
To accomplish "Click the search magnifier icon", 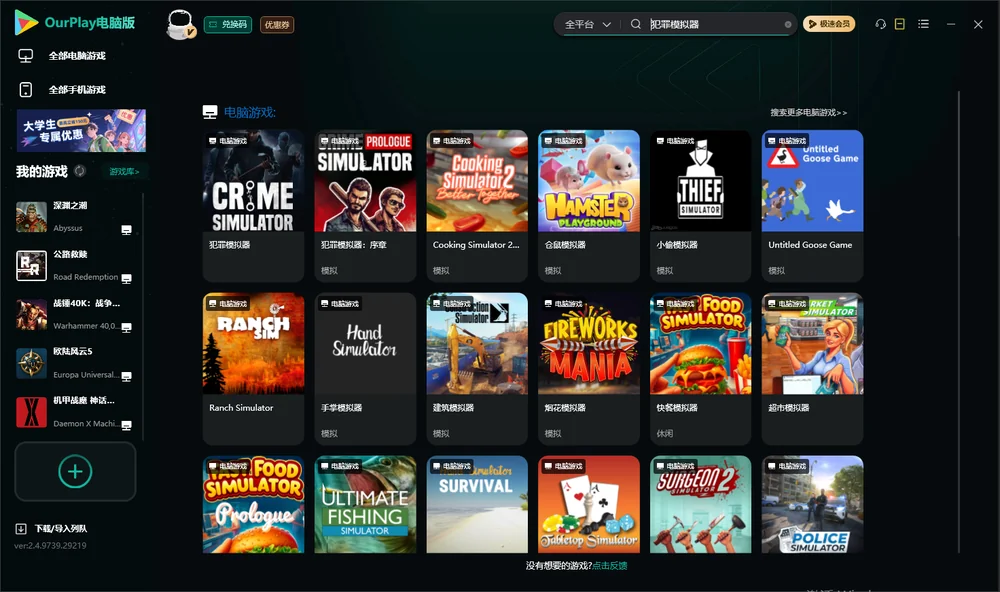I will 635,24.
